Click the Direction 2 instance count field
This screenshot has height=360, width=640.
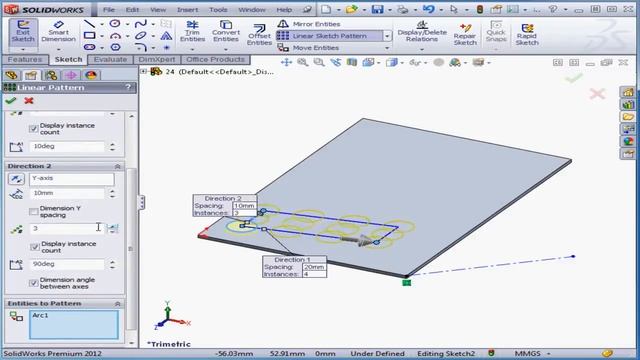click(67, 229)
